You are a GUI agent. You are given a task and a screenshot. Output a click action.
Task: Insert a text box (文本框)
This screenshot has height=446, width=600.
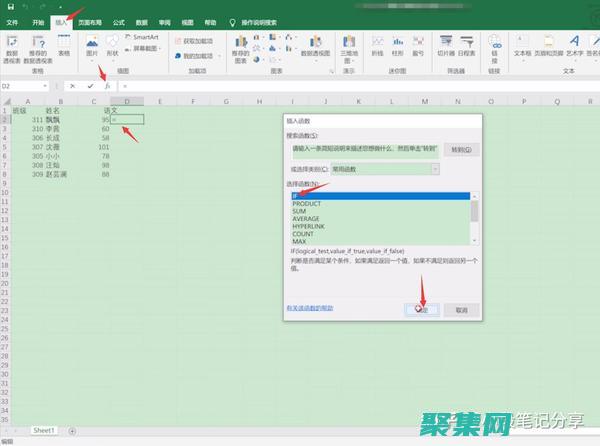[523, 45]
